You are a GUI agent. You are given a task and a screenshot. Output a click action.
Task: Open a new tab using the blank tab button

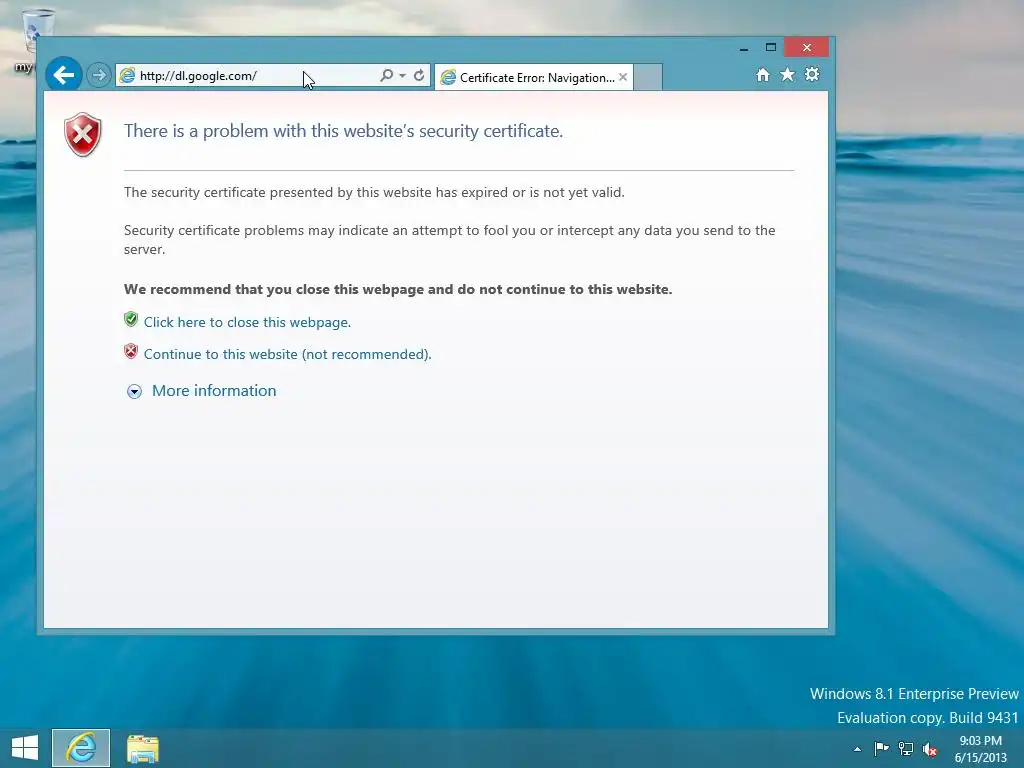pyautogui.click(x=648, y=77)
